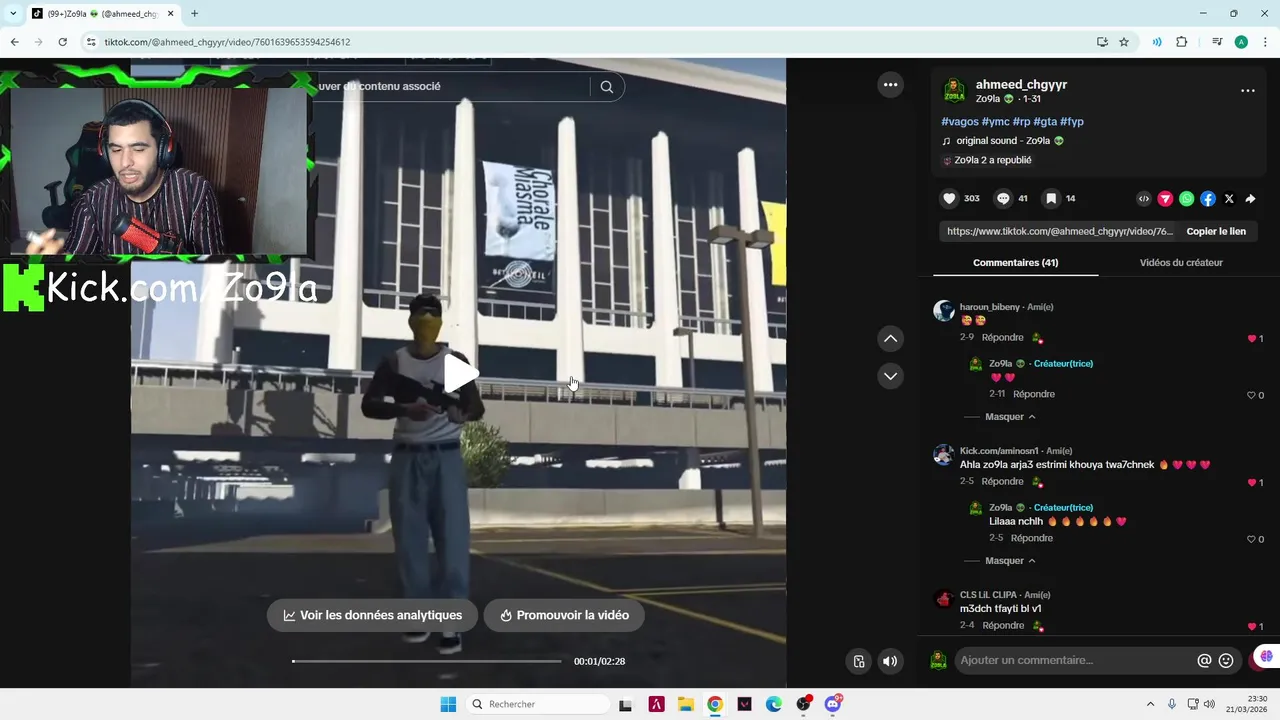The image size is (1280, 720).
Task: Click the taskbar Rechercher search box
Action: 537,704
